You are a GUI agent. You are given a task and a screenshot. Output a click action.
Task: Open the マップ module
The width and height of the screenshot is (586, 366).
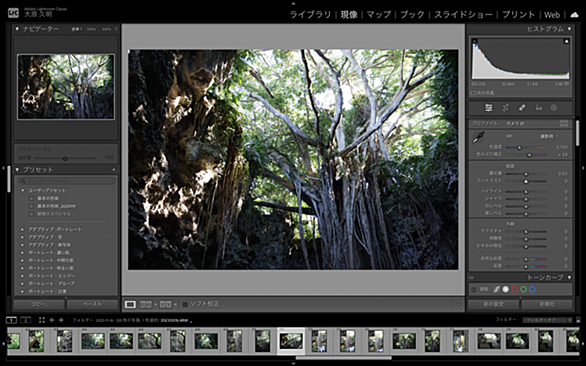click(379, 15)
